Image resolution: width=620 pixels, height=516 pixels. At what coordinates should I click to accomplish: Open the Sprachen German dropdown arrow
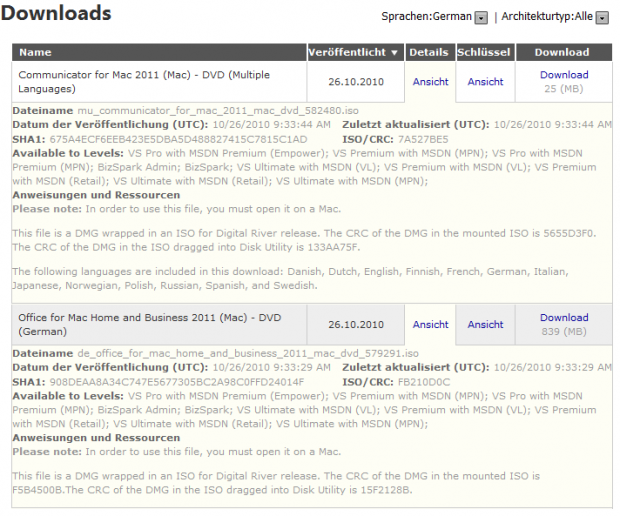[481, 18]
